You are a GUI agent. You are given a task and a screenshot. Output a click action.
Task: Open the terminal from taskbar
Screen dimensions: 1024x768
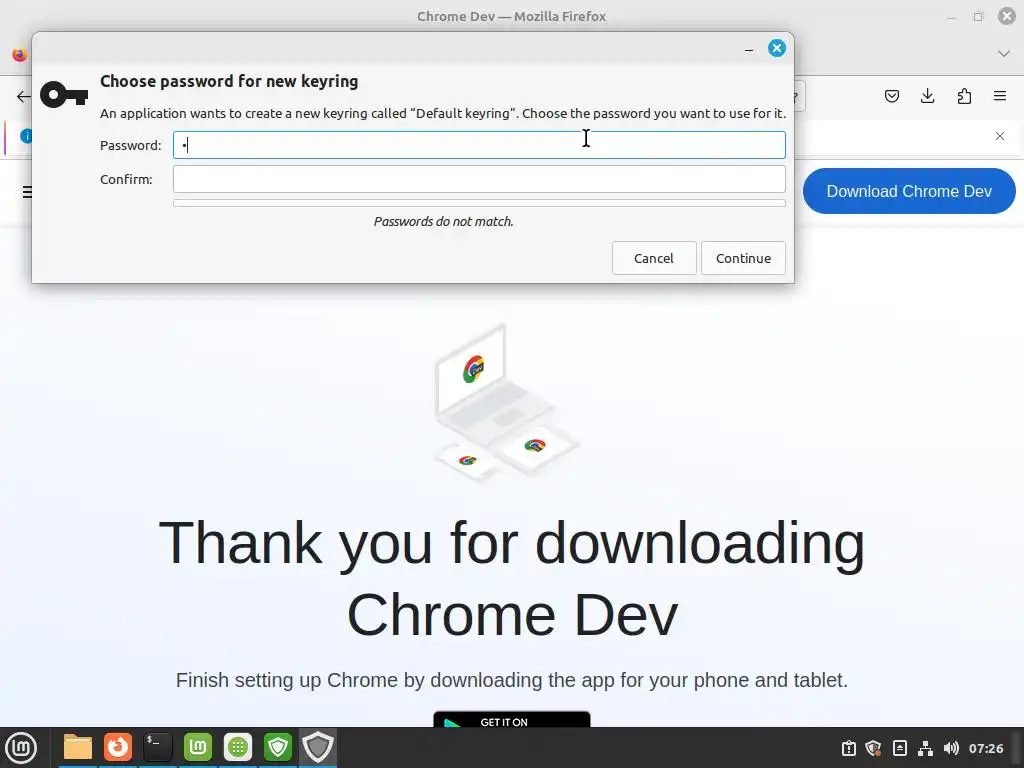coord(158,748)
